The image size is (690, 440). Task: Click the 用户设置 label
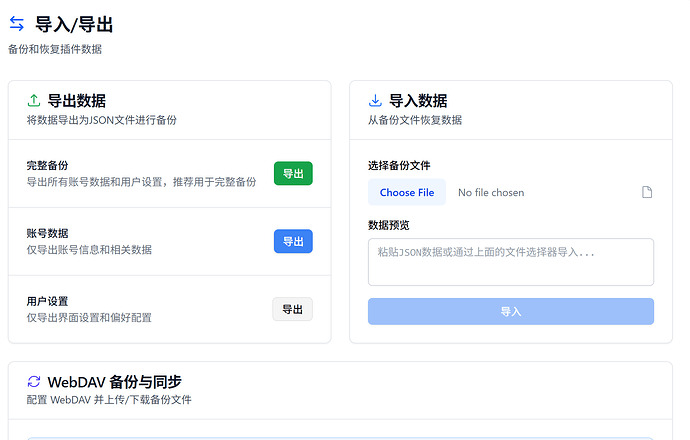pyautogui.click(x=48, y=301)
